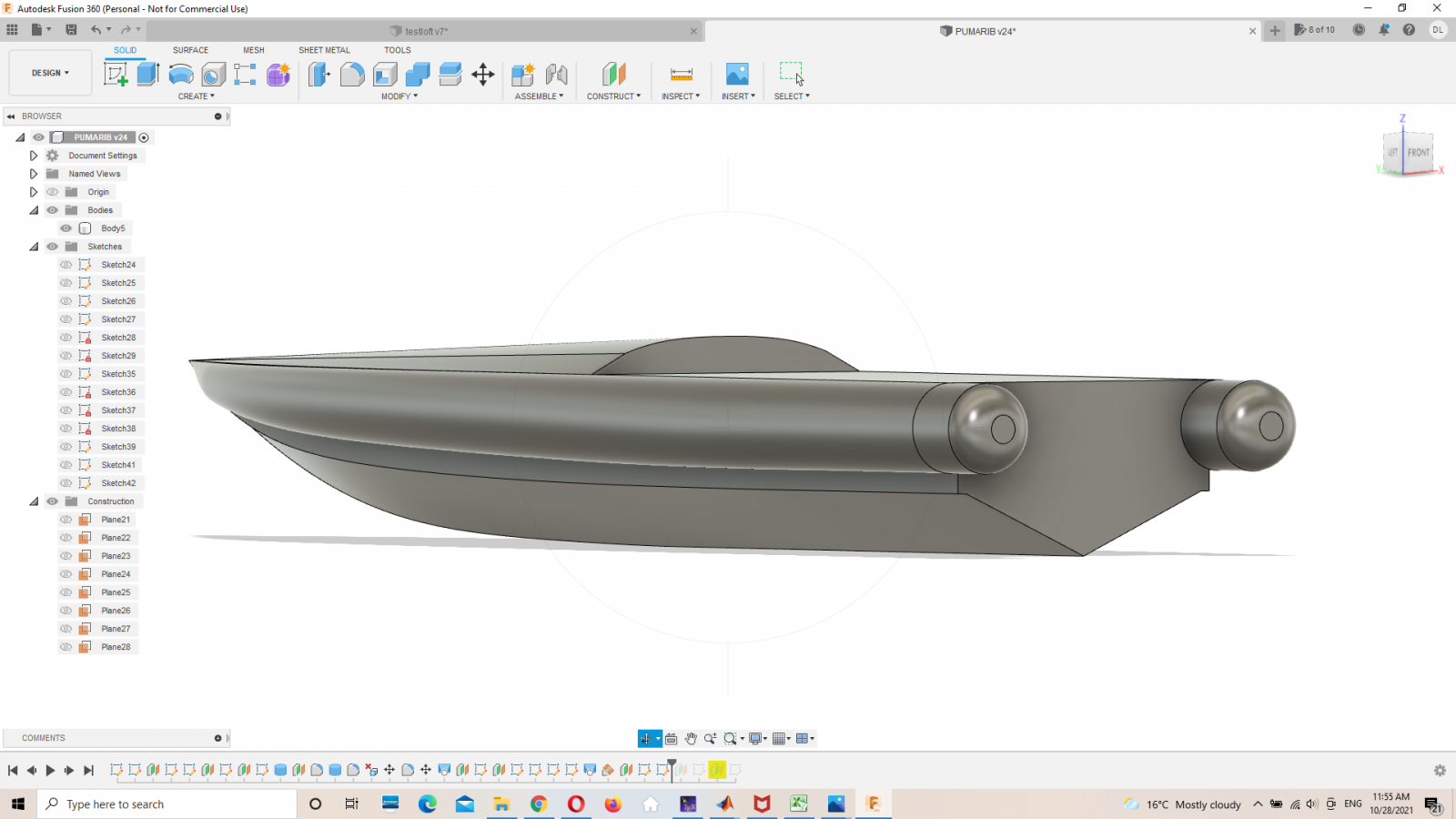1456x819 pixels.
Task: Open the data panel grid icon
Action: tap(12, 30)
